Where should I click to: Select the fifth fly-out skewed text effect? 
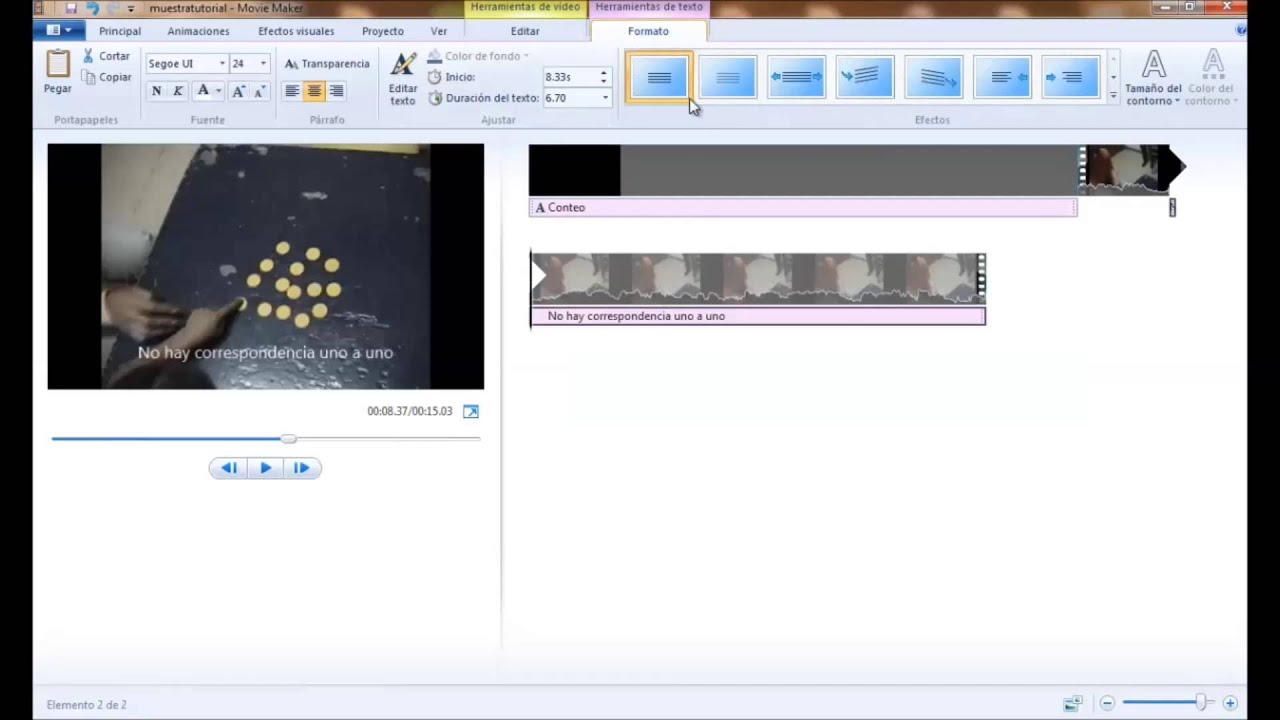pos(933,77)
